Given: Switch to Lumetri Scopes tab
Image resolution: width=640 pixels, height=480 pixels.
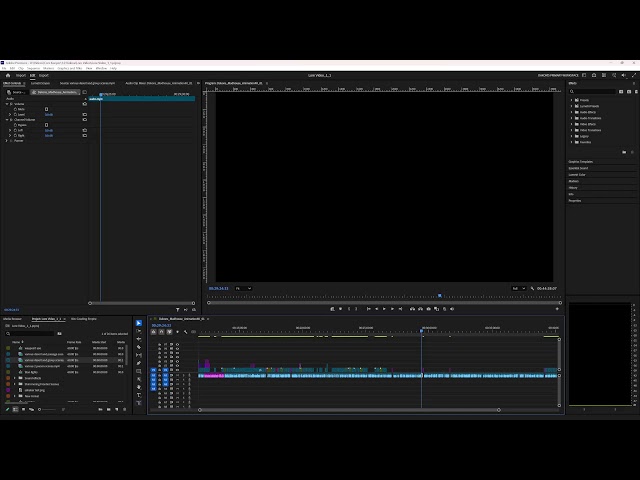Looking at the screenshot, I should (x=40, y=83).
